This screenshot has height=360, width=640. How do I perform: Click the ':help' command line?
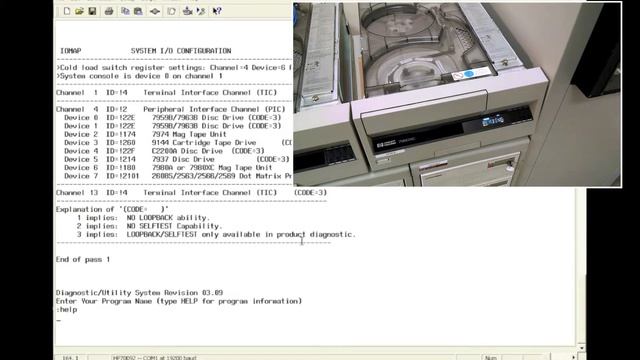click(x=67, y=310)
